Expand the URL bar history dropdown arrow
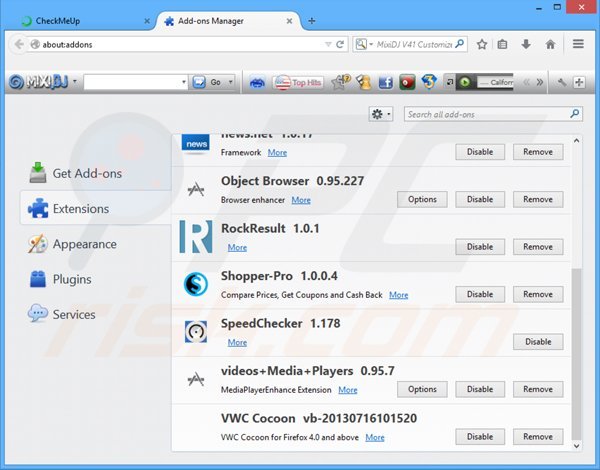This screenshot has height=470, width=600. (327, 44)
